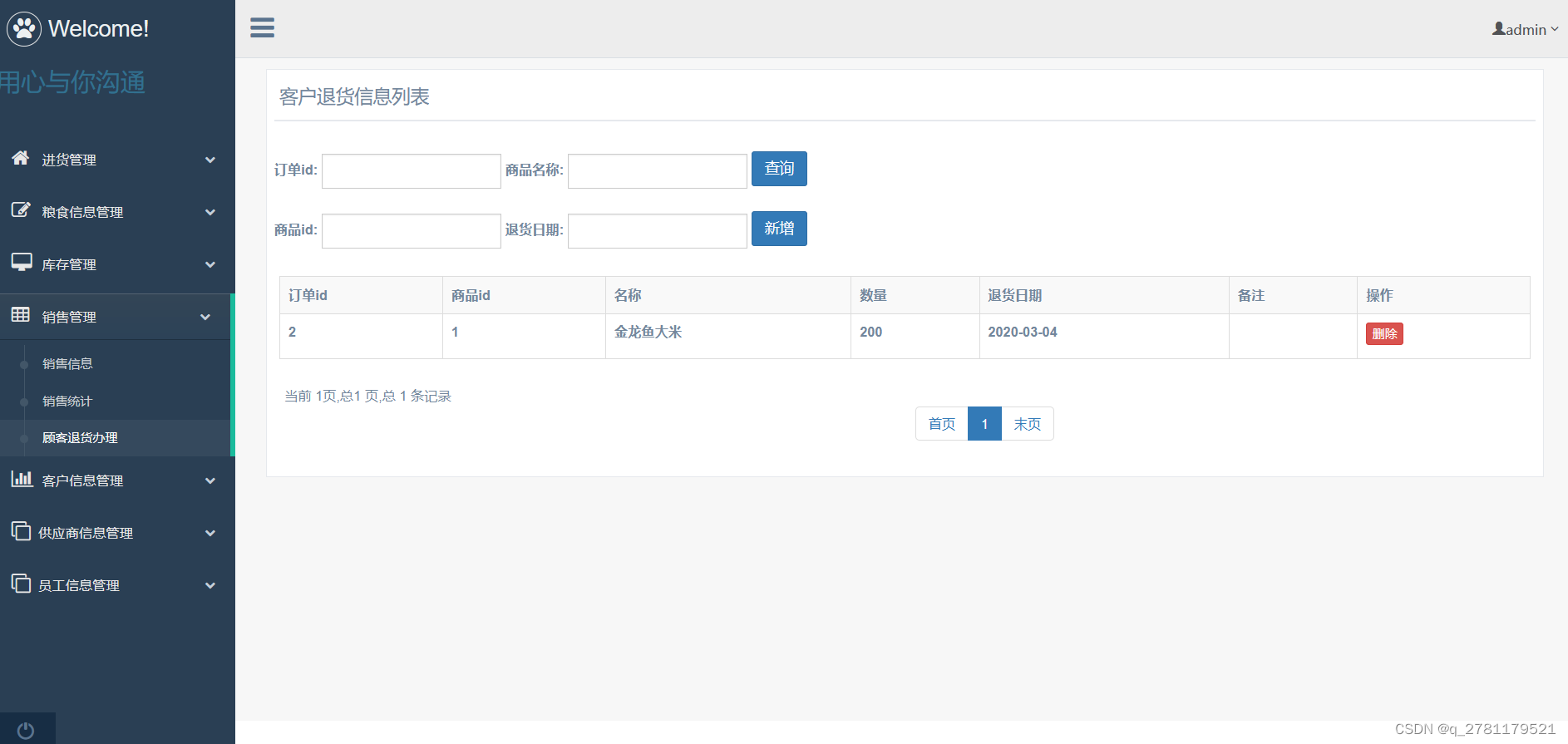1568x744 pixels.
Task: Open the 进货管理 menu label
Action: coord(69,160)
